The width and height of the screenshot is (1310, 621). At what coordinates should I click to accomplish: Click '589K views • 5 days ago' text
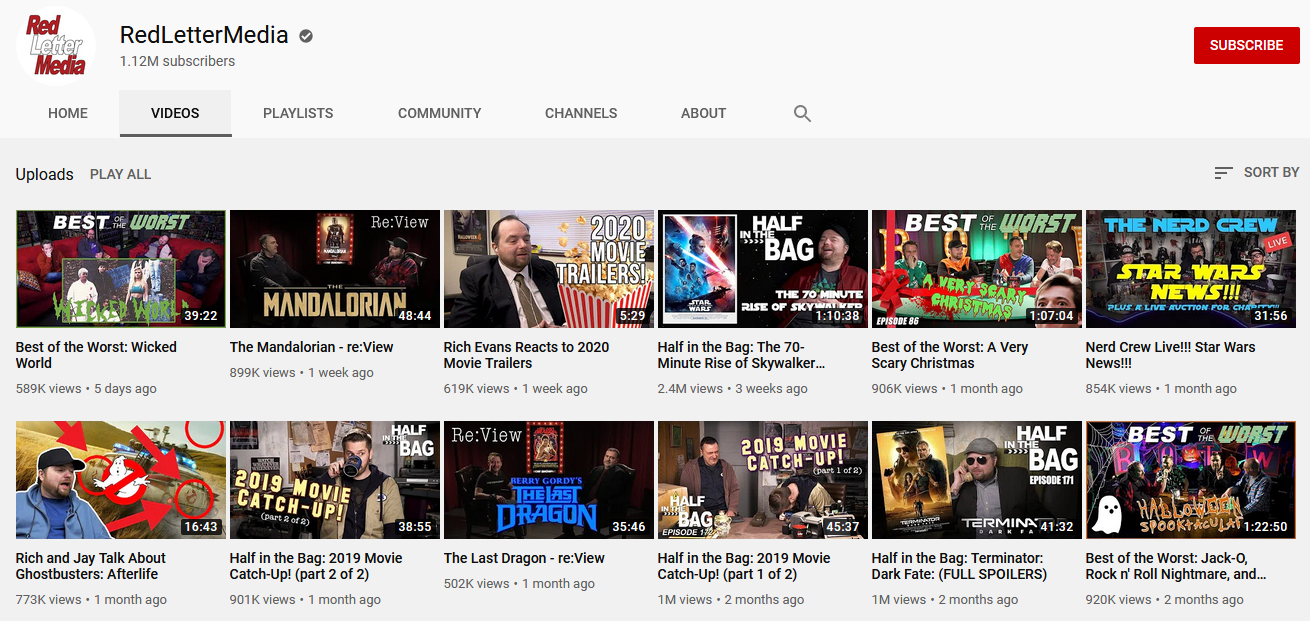pos(86,388)
